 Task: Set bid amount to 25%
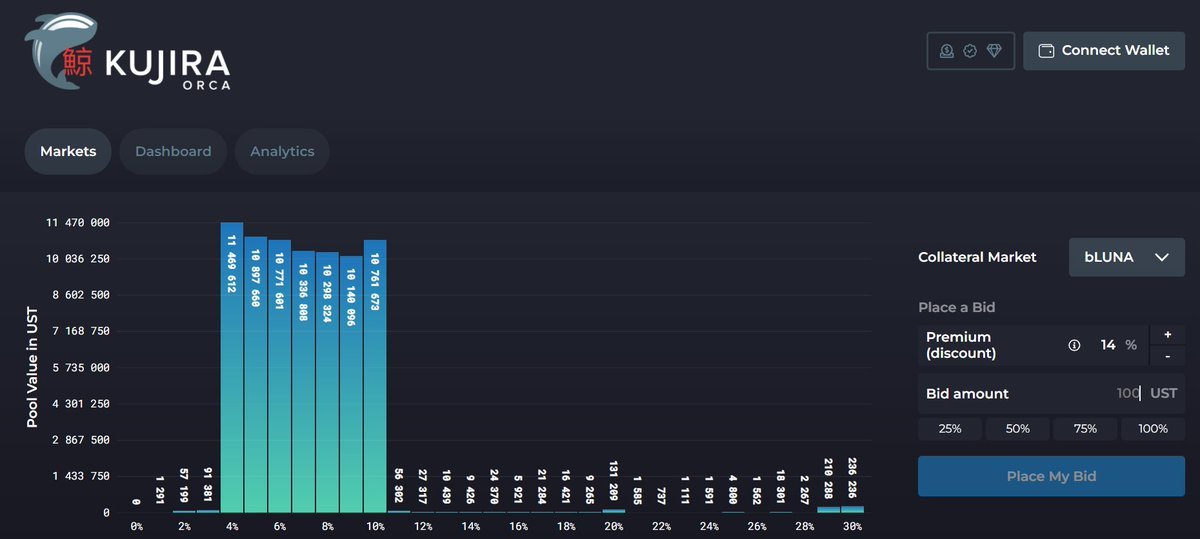[x=950, y=429]
